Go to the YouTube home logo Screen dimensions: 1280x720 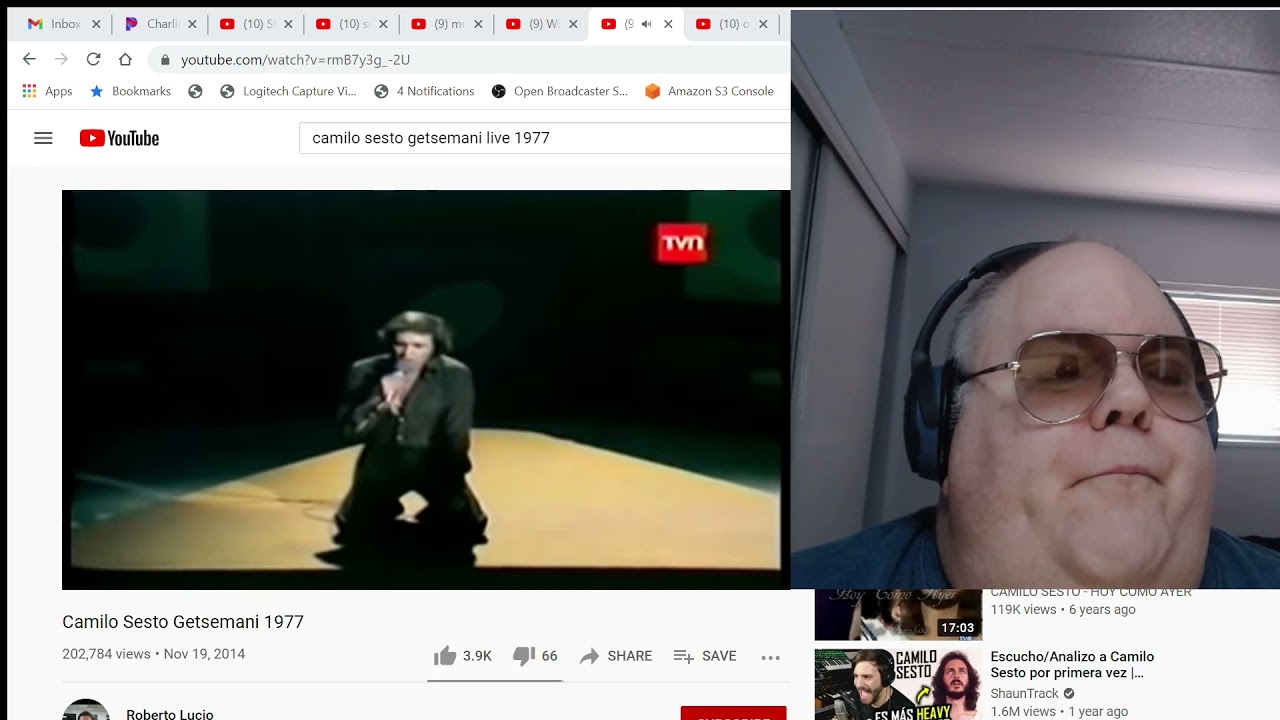click(119, 138)
